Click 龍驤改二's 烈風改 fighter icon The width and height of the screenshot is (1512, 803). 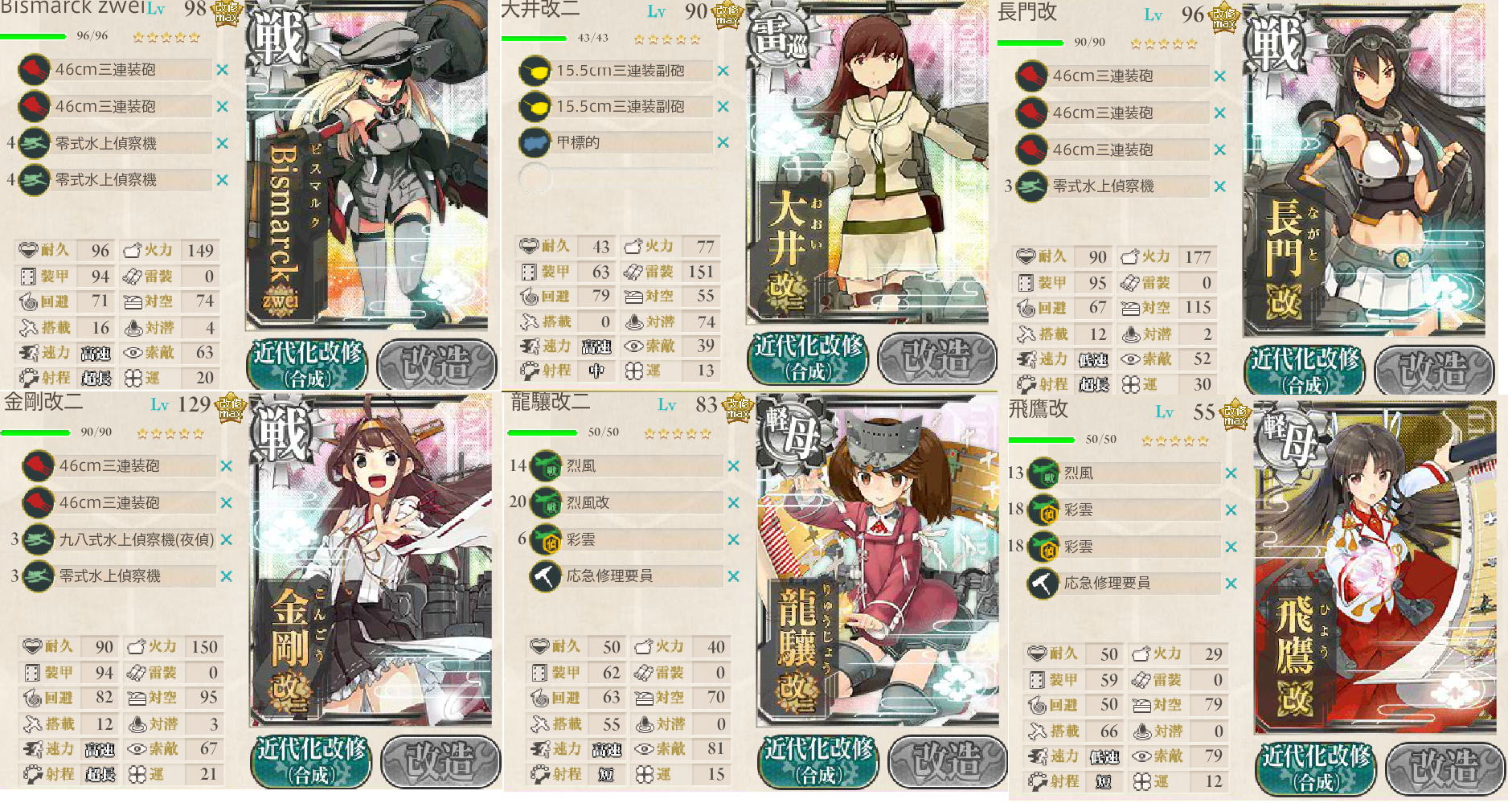pyautogui.click(x=547, y=503)
